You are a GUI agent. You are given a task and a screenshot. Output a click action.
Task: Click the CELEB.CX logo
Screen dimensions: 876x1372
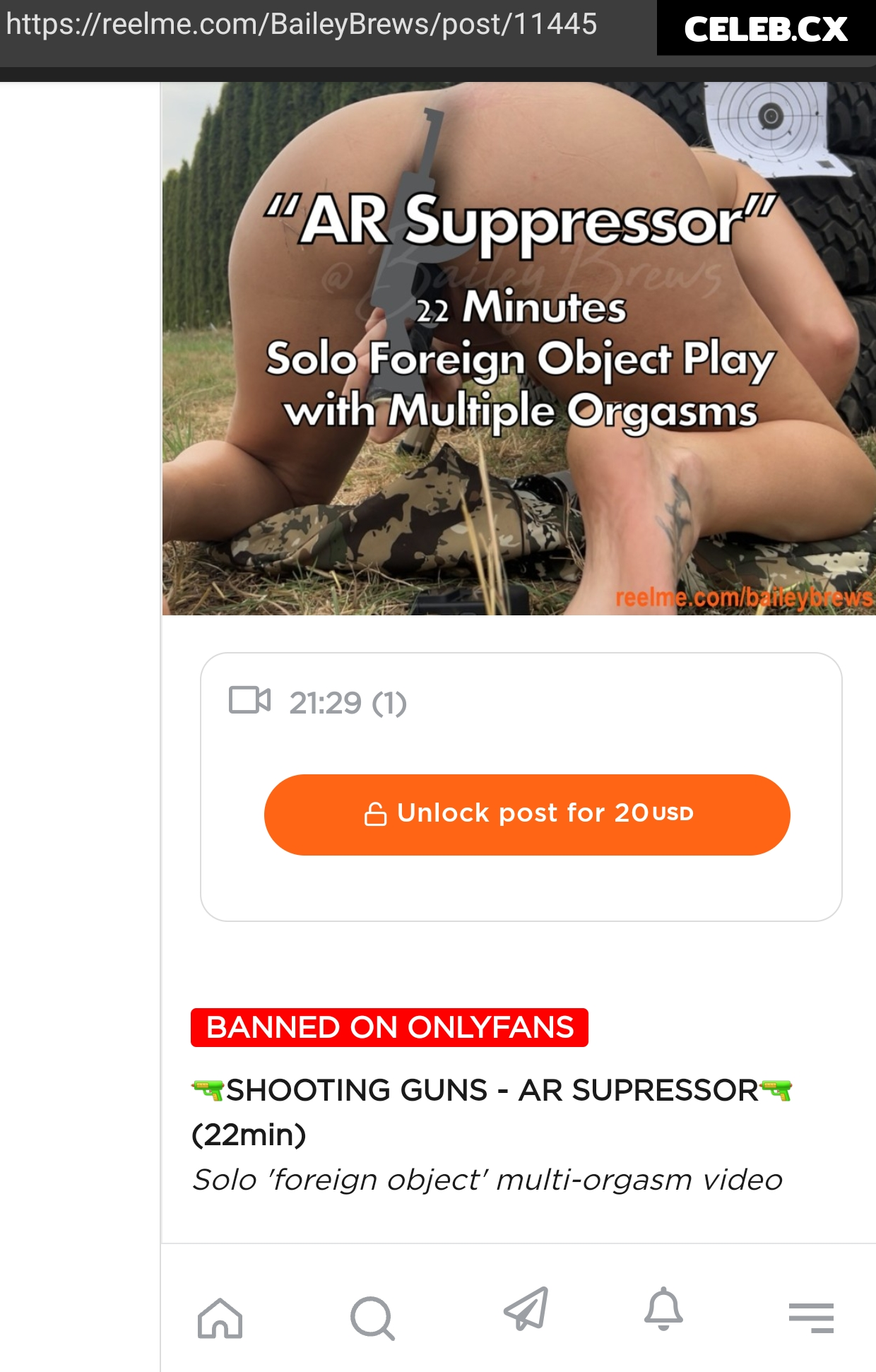click(766, 28)
